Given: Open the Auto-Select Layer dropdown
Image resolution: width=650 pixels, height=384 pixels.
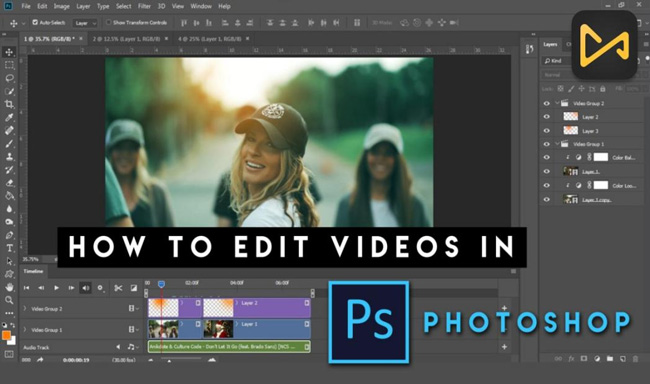Looking at the screenshot, I should point(85,23).
